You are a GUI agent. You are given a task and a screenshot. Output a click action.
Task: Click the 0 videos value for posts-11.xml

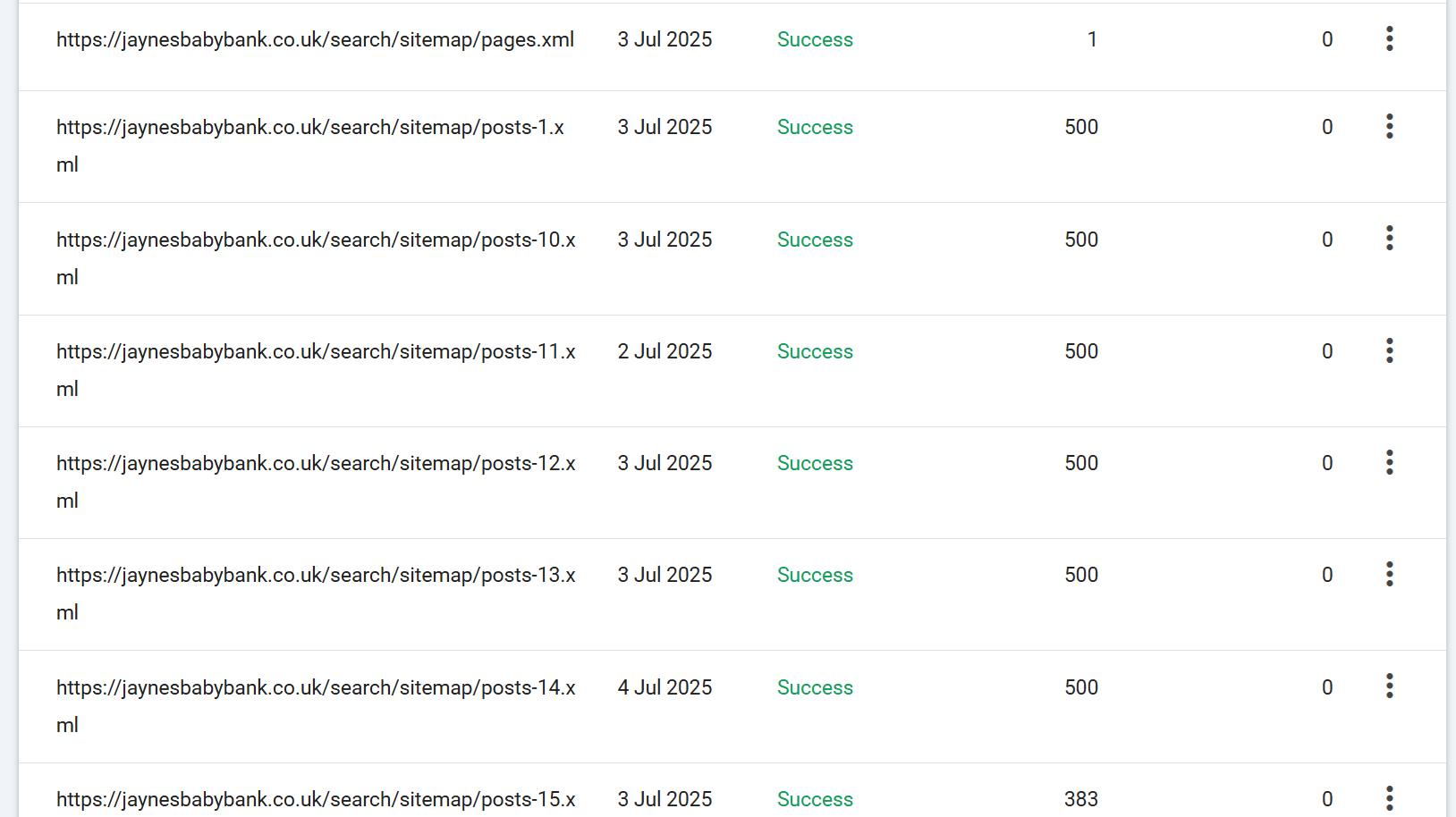pyautogui.click(x=1327, y=351)
